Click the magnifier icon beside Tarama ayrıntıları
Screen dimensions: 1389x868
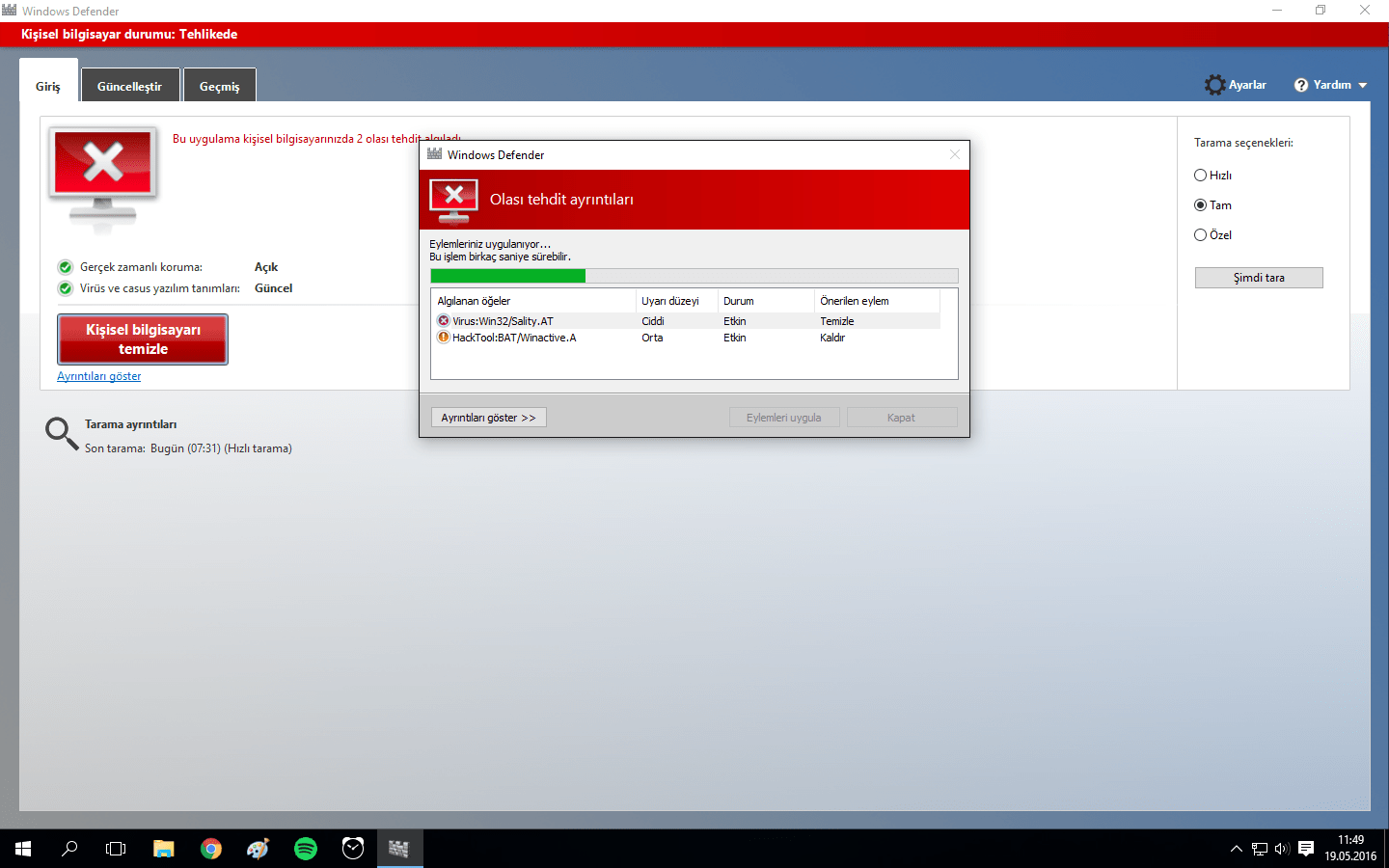tap(62, 434)
